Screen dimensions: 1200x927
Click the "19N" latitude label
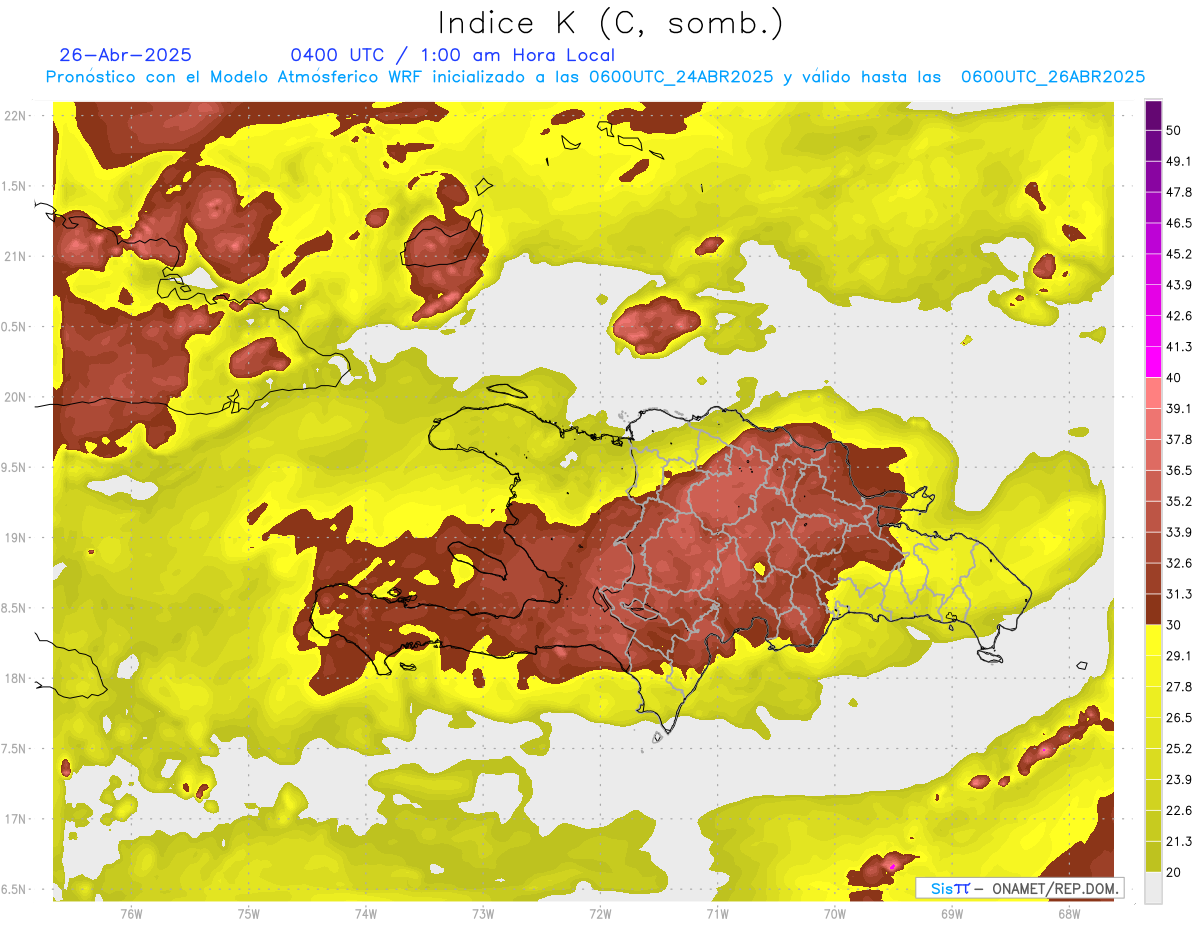coord(15,538)
